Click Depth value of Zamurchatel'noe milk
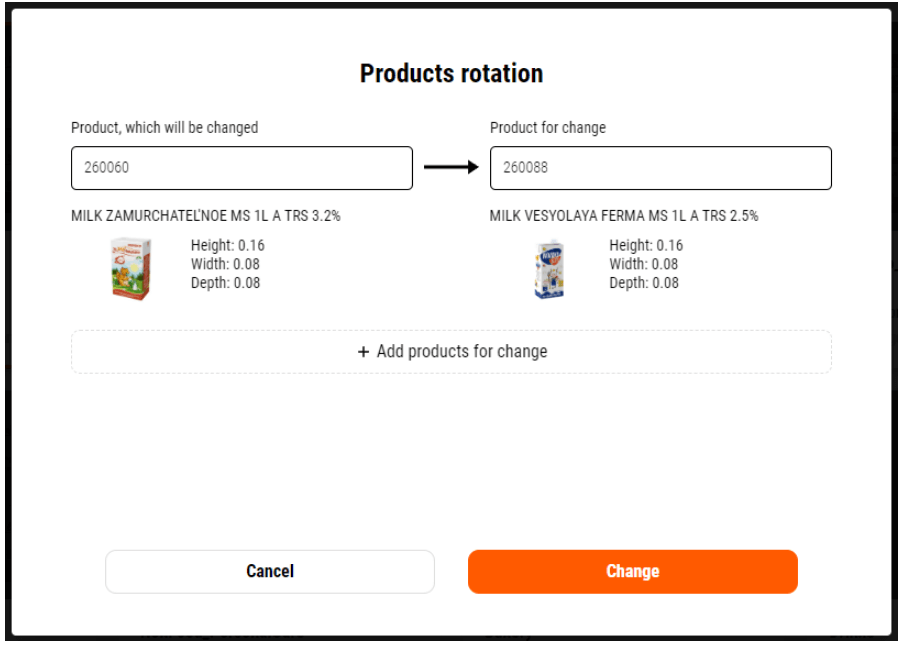The height and width of the screenshot is (646, 902). [x=249, y=283]
